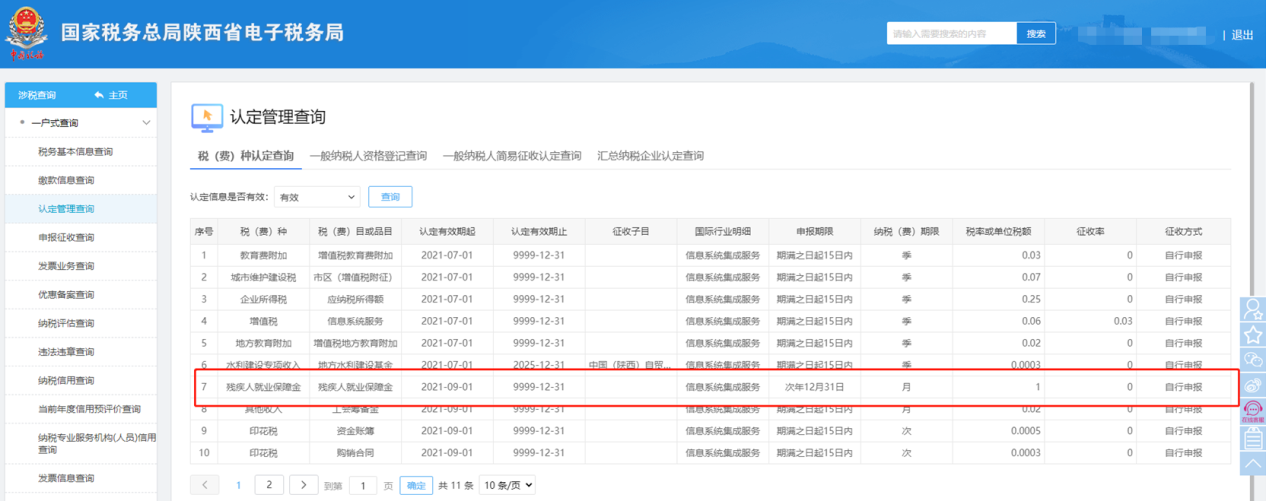1266x501 pixels.
Task: Open the 10 条/页 page size dropdown
Action: 507,485
